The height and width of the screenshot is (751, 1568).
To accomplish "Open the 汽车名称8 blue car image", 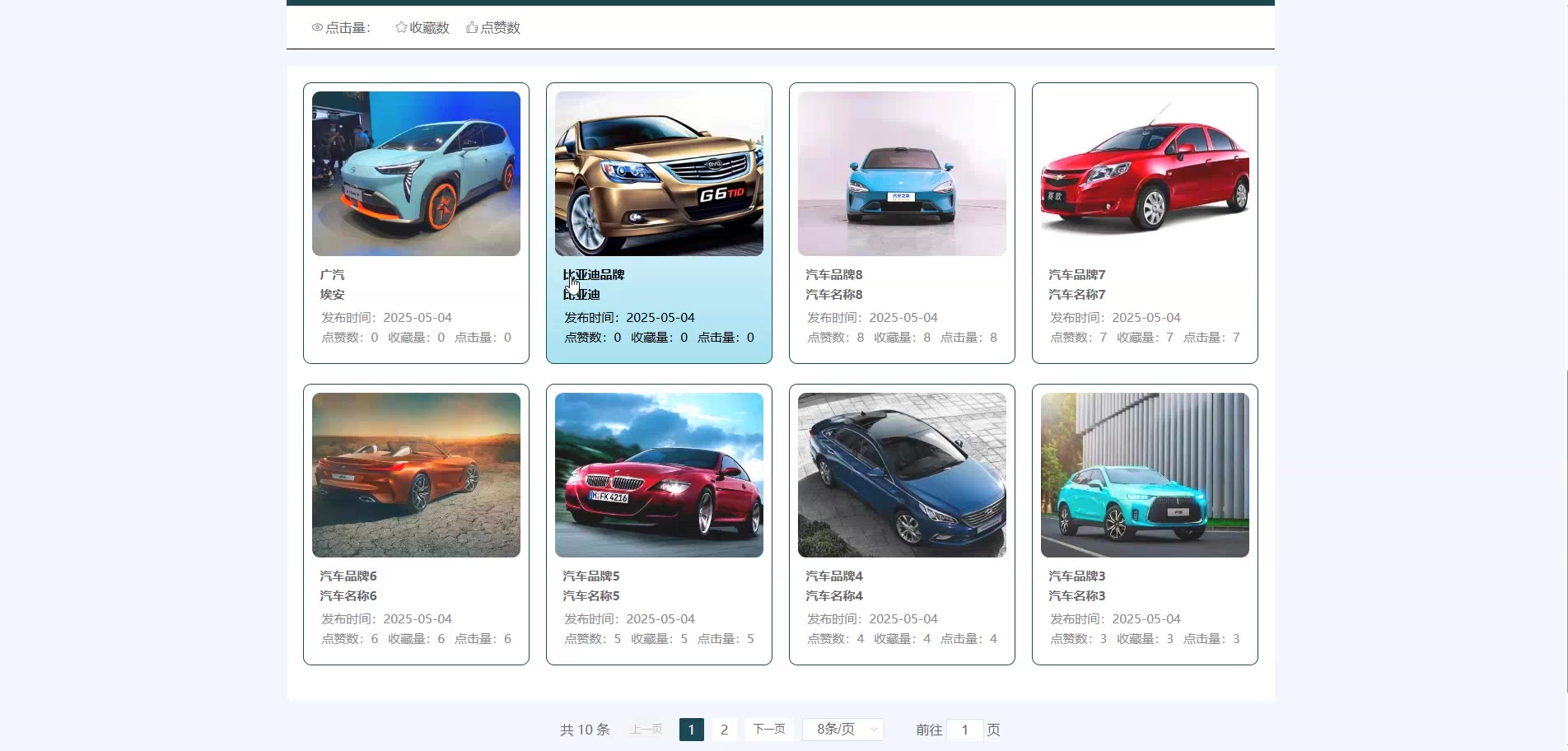I will coord(902,174).
